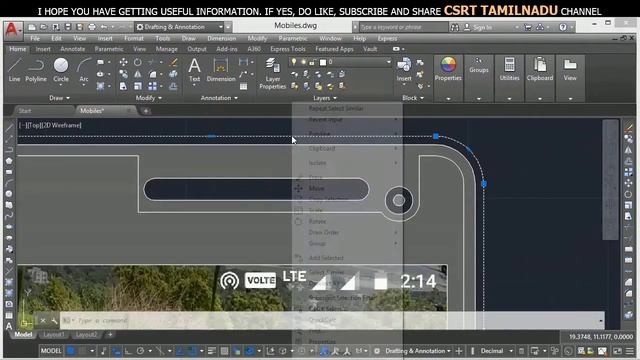
Task: Expand the Layers panel dropdown
Action: (325, 98)
